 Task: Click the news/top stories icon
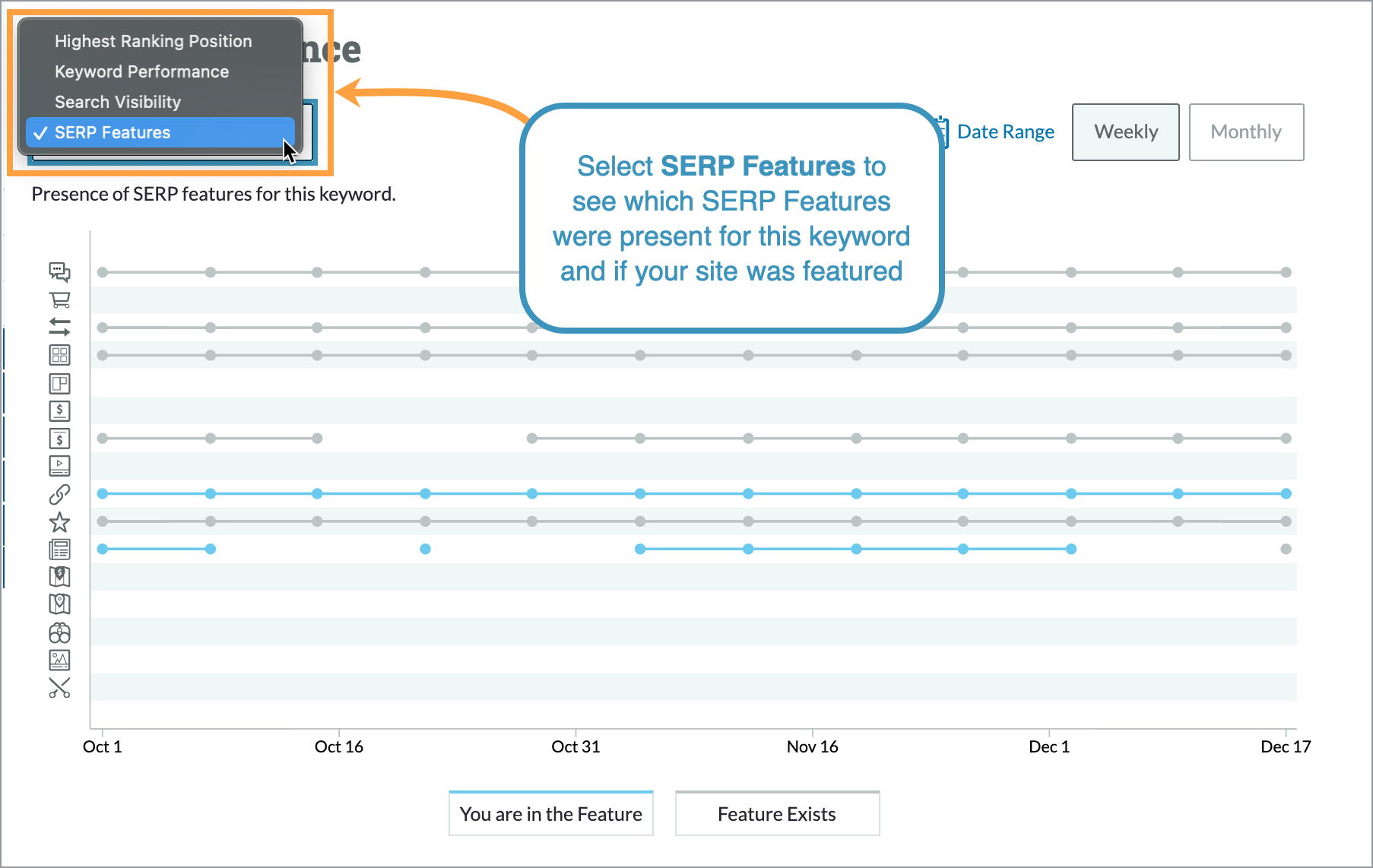point(59,549)
